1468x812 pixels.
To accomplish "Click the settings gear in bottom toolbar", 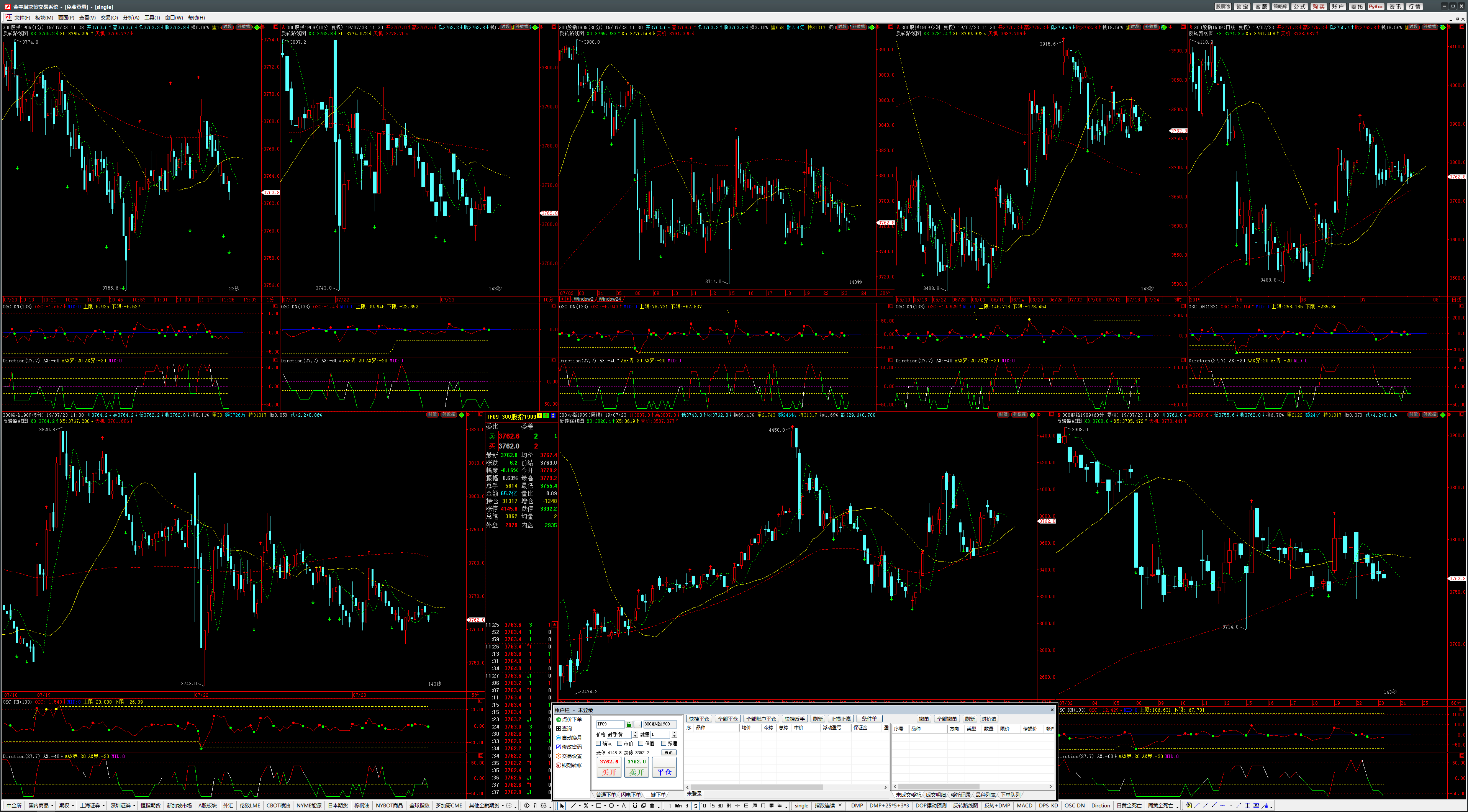I will coord(544,806).
